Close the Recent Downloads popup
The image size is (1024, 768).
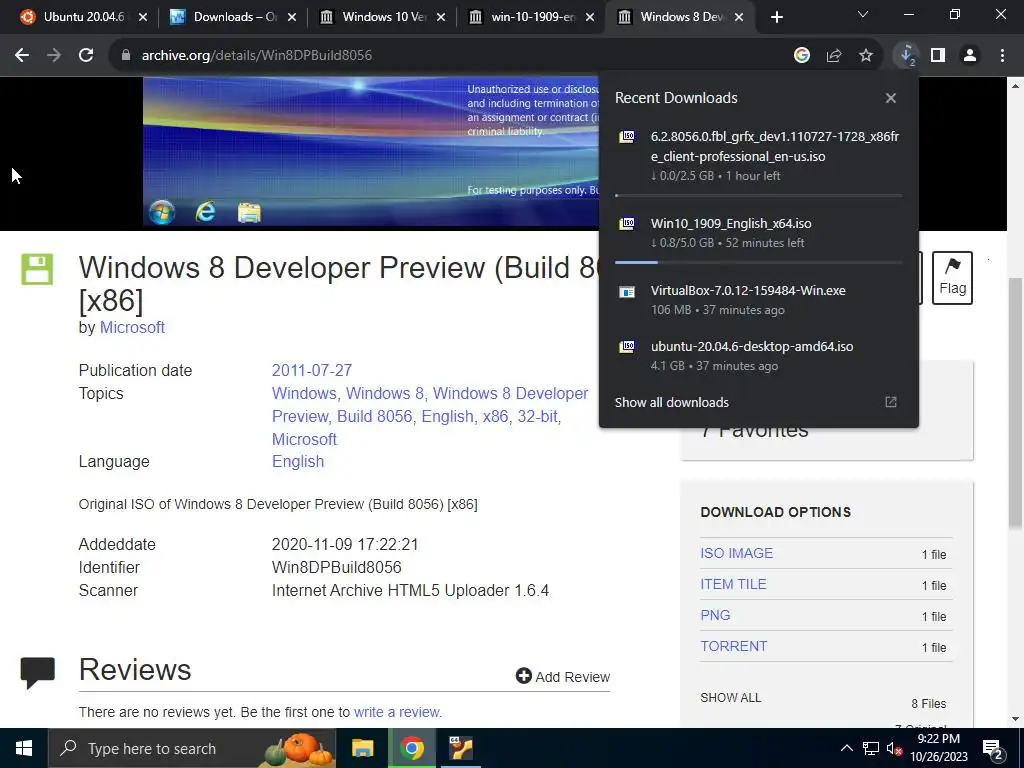pos(891,98)
